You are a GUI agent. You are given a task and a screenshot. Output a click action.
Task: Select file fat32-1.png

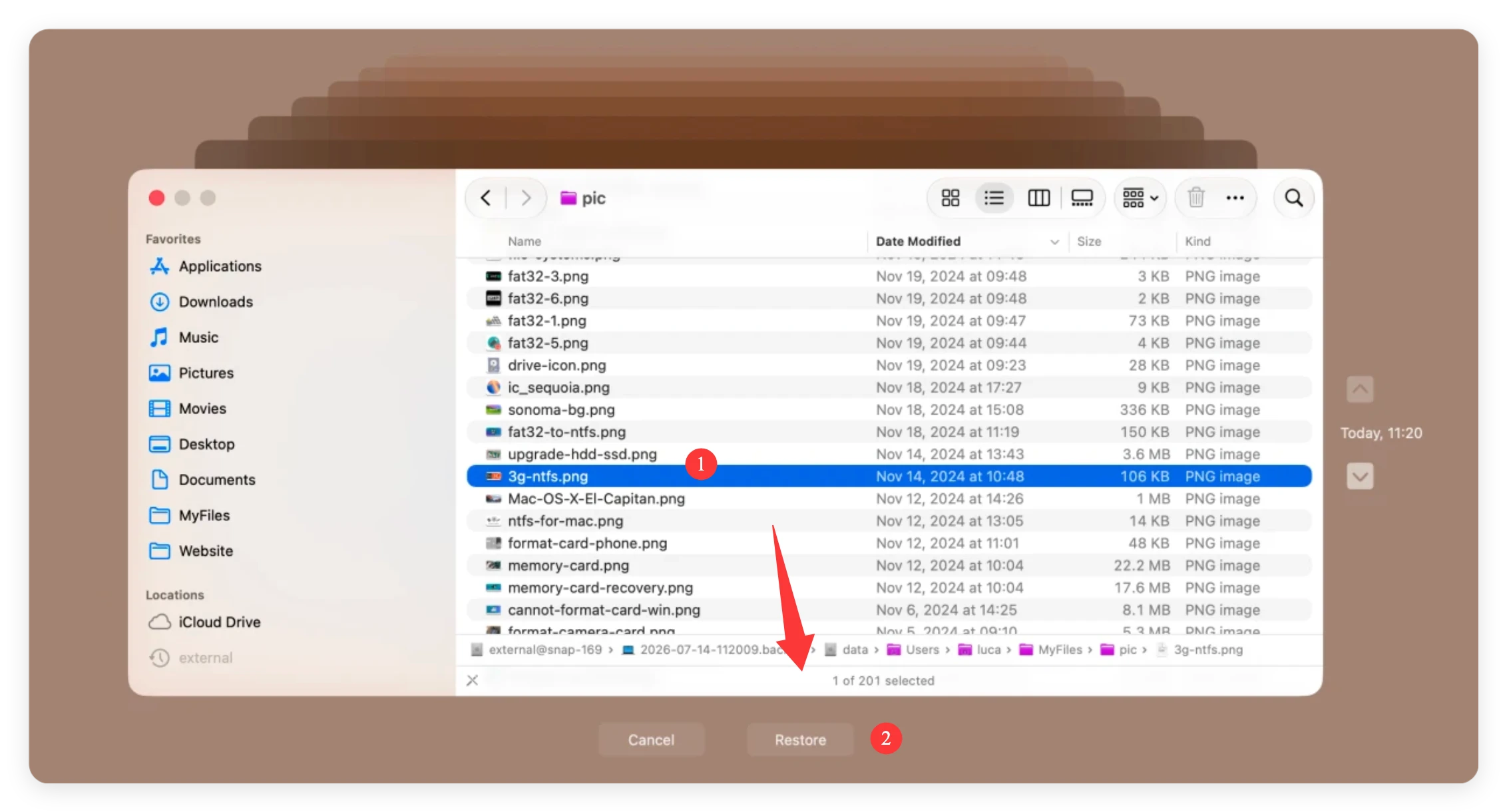[889, 321]
